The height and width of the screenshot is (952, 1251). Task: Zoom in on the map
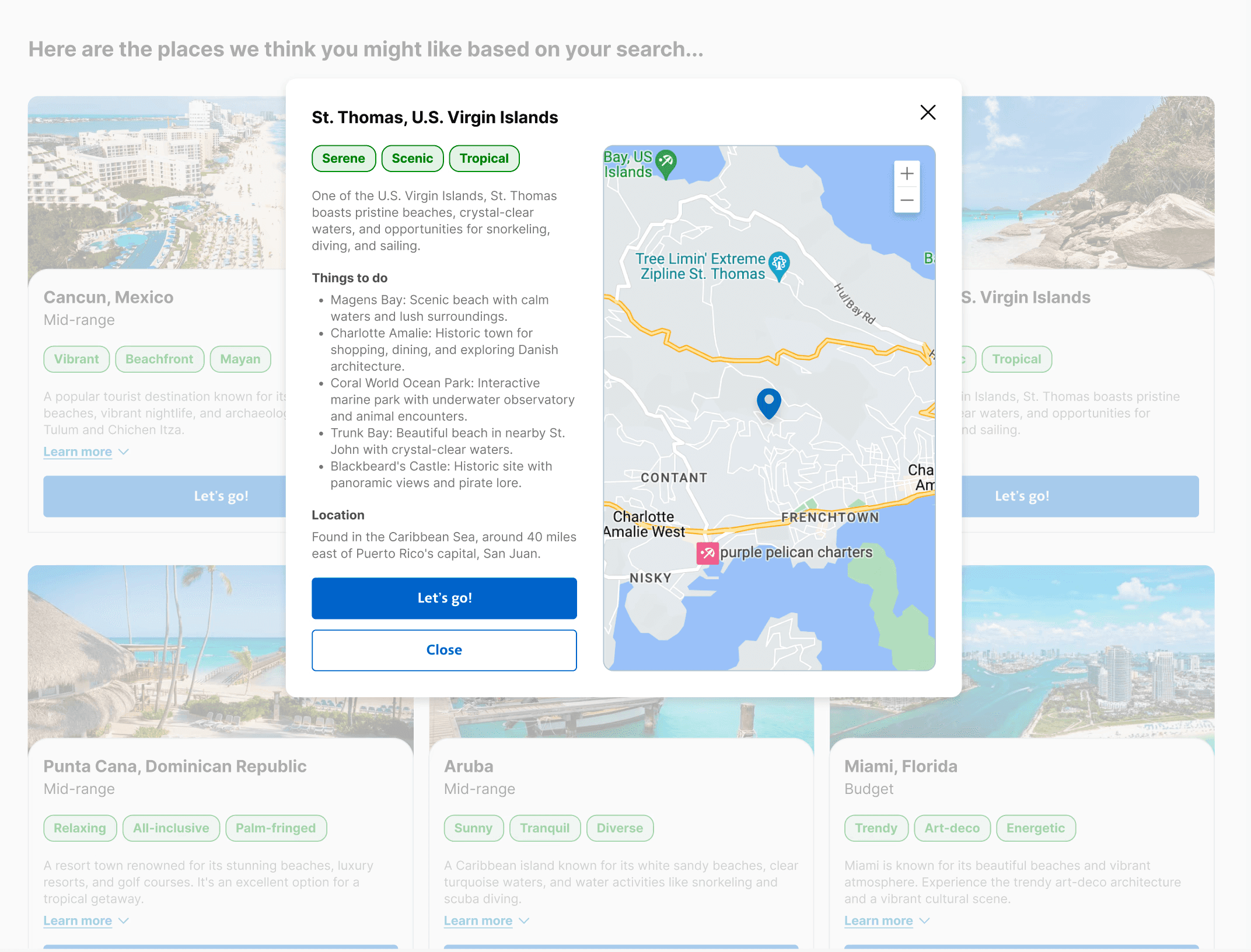coord(907,173)
